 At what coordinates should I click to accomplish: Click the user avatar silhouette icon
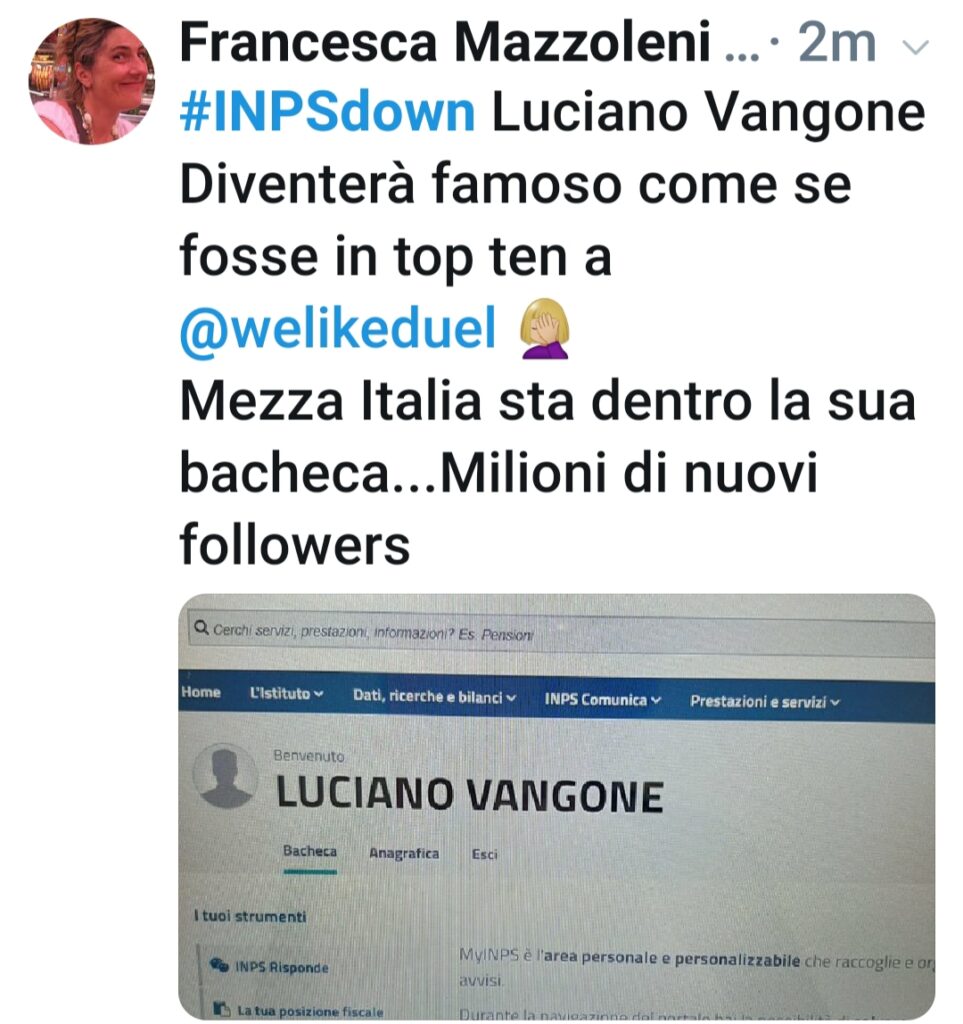pos(226,776)
